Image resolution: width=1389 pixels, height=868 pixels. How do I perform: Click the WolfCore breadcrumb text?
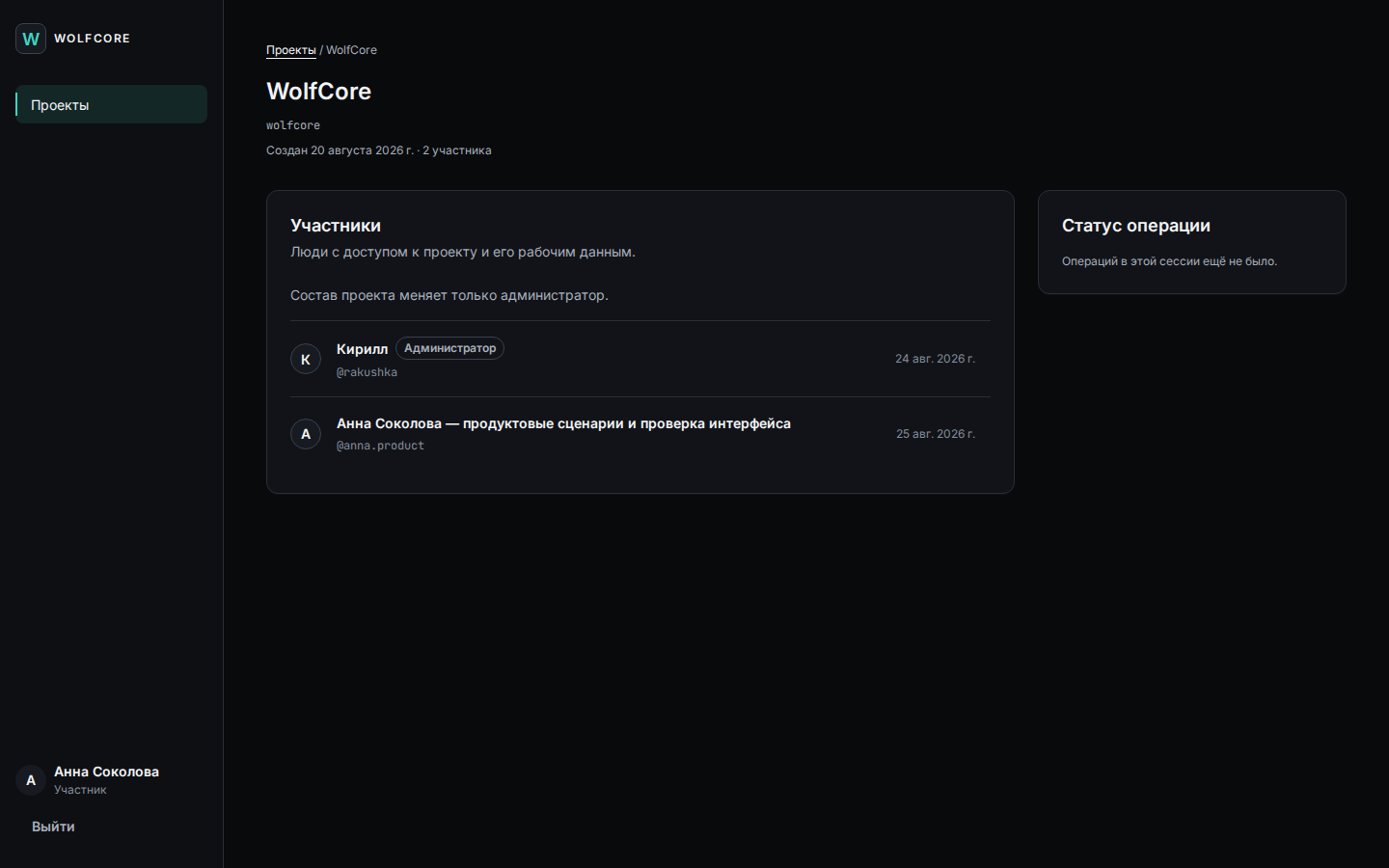click(x=351, y=50)
